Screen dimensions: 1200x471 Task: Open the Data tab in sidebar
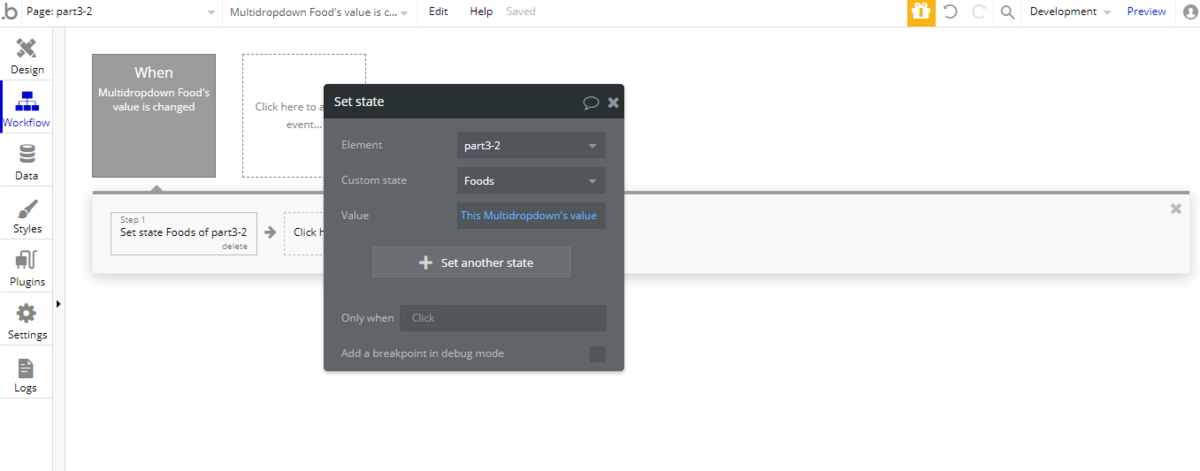pos(27,162)
